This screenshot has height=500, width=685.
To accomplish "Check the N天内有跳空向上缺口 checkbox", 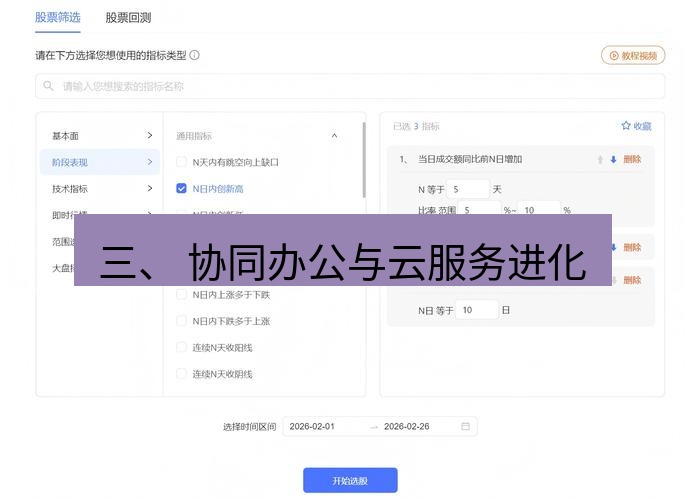I will pyautogui.click(x=181, y=162).
